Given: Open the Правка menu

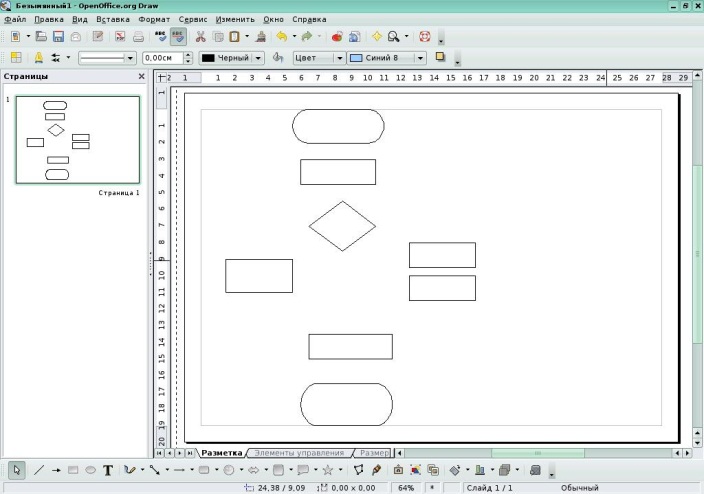Looking at the screenshot, I should (x=49, y=19).
